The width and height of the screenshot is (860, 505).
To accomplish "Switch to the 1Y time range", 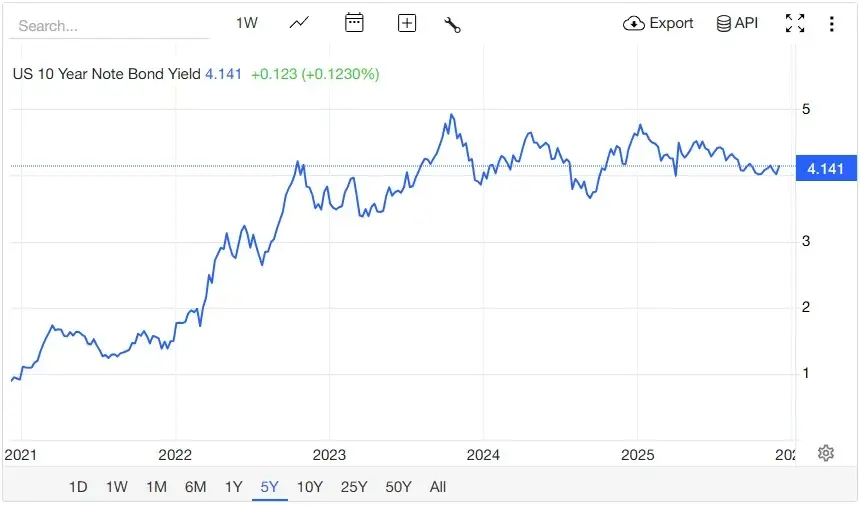I will tap(233, 487).
